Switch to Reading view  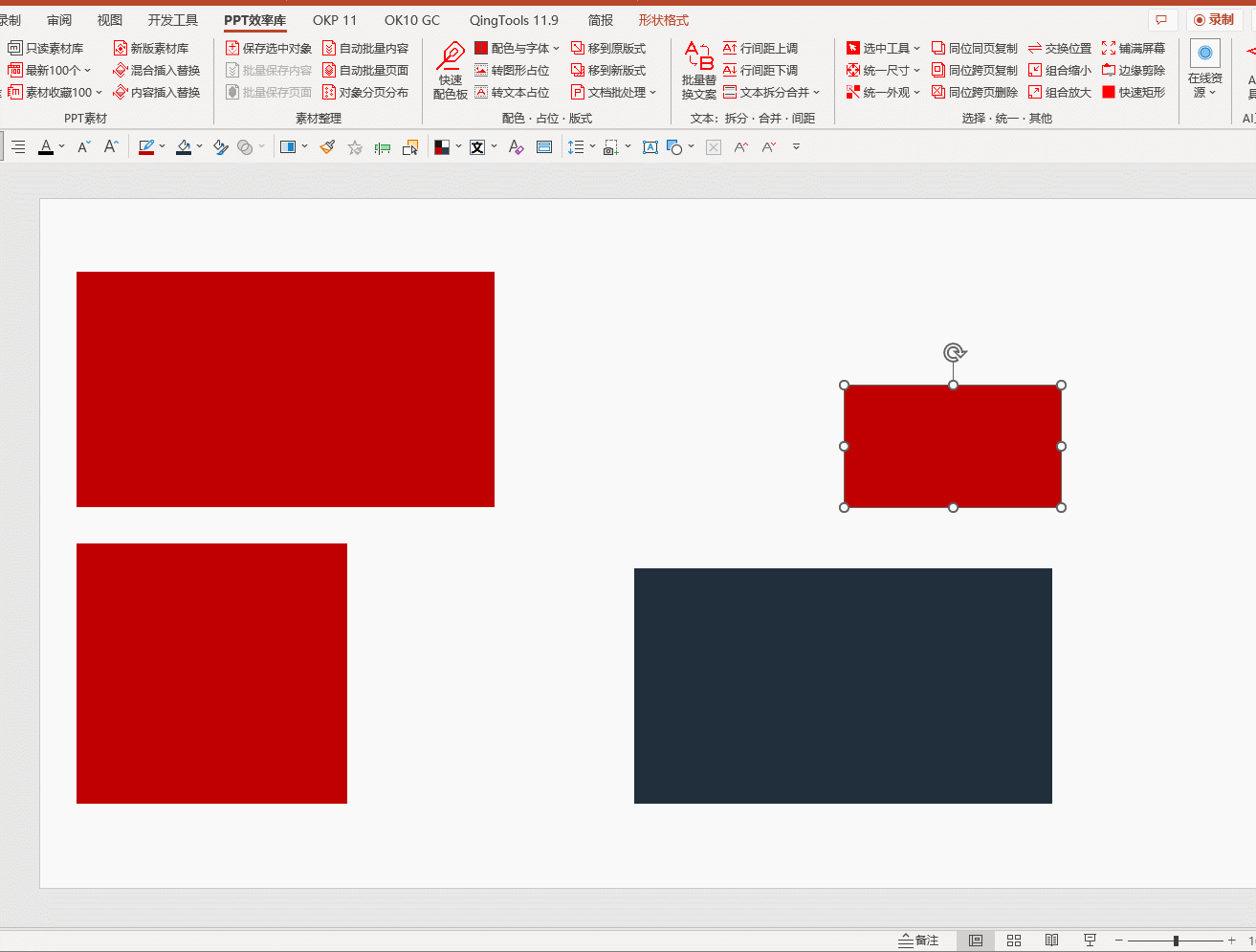coord(1051,941)
